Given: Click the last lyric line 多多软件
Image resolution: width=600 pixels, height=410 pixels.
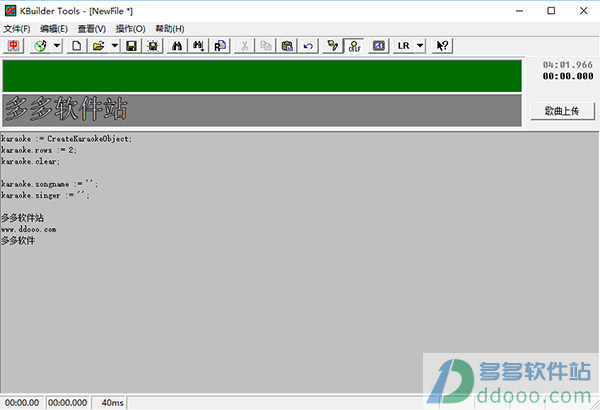Looking at the screenshot, I should click(18, 240).
